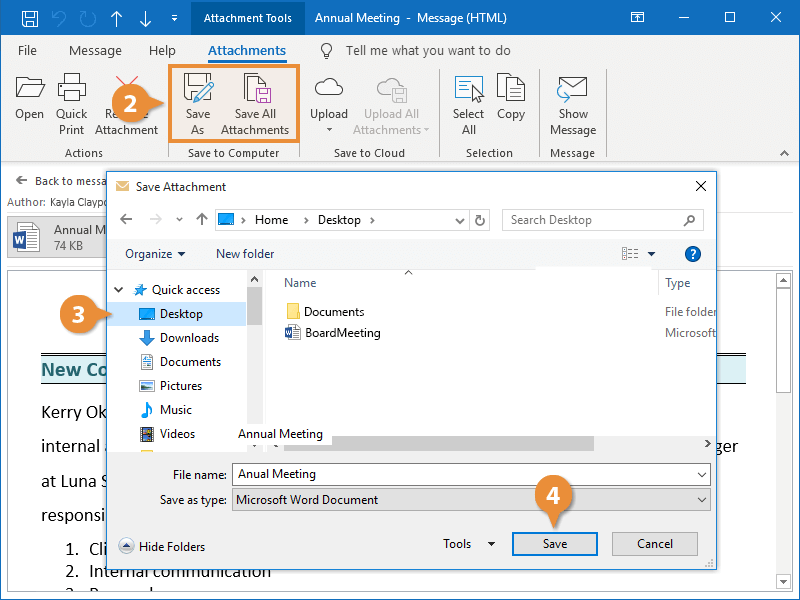Click Desktop in the address path

pyautogui.click(x=339, y=220)
